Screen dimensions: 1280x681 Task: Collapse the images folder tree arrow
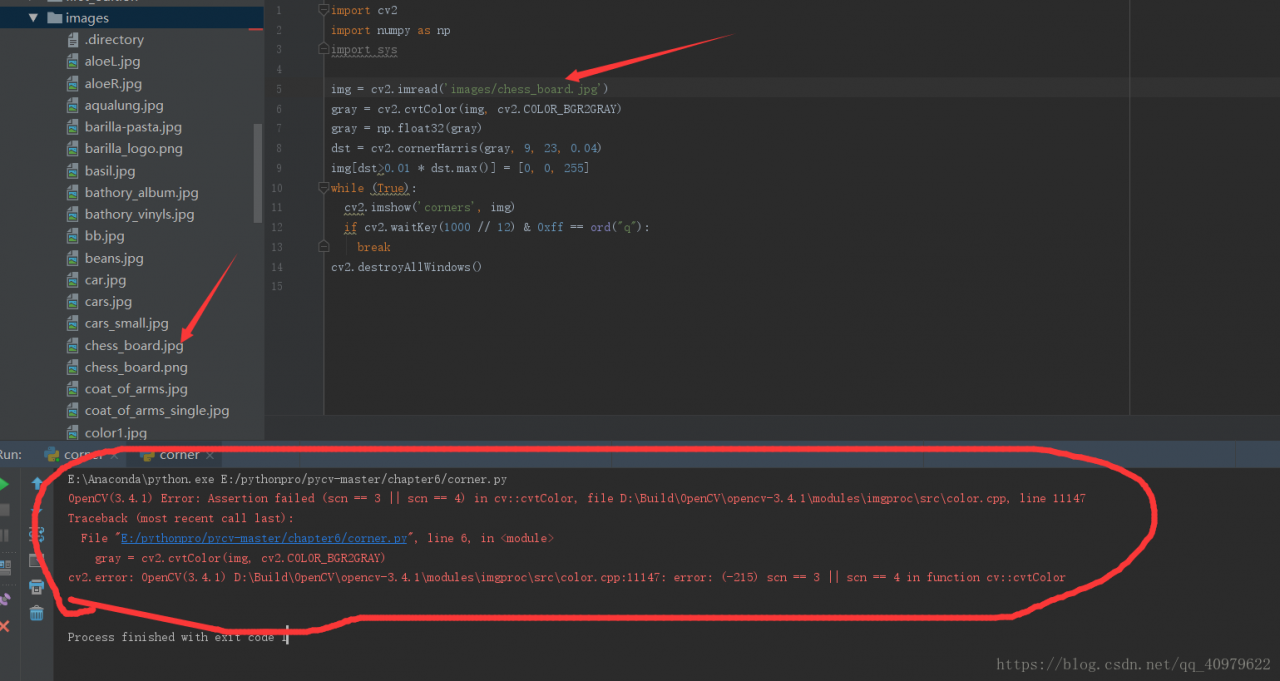click(33, 18)
